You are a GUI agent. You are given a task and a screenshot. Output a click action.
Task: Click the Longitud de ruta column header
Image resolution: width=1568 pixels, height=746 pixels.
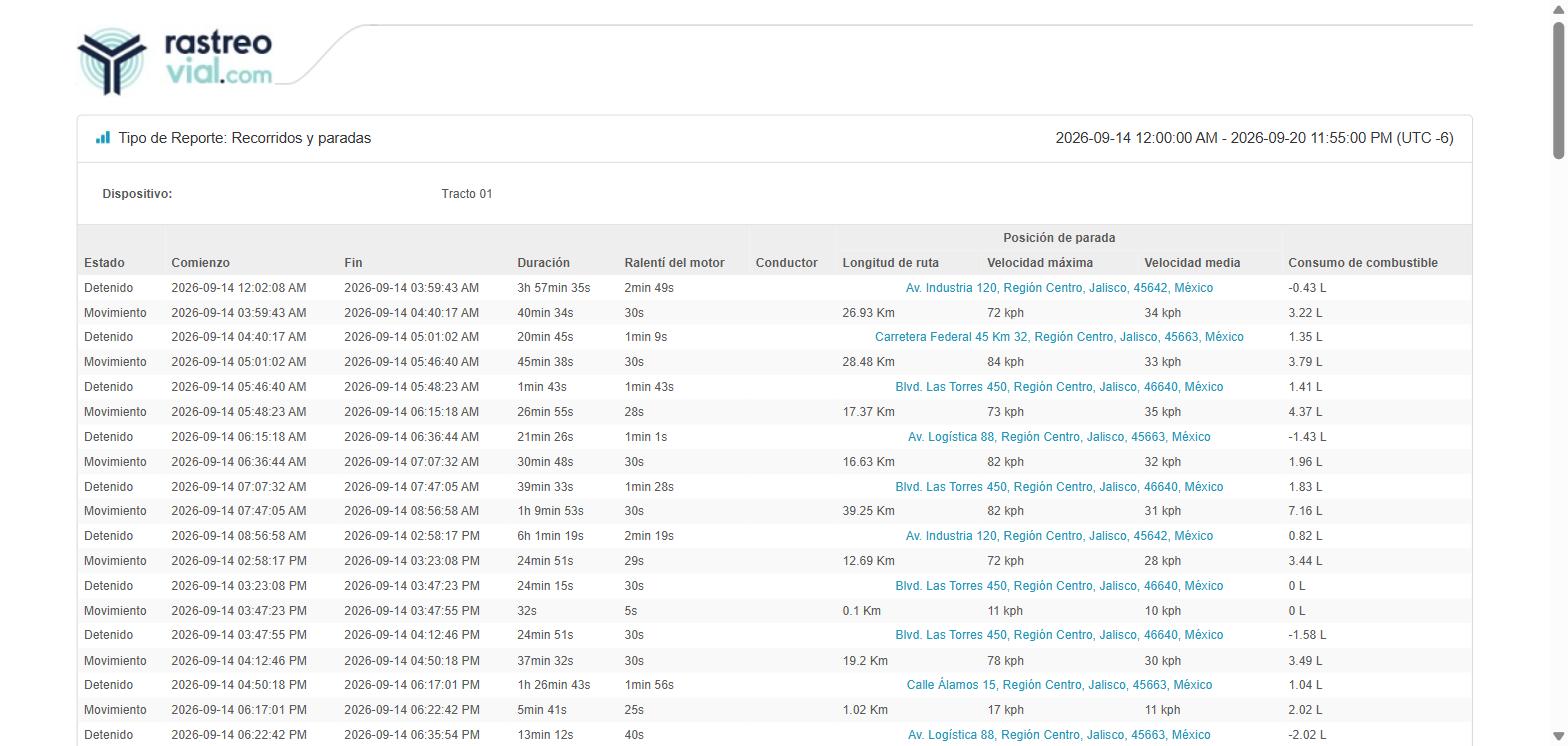point(890,263)
